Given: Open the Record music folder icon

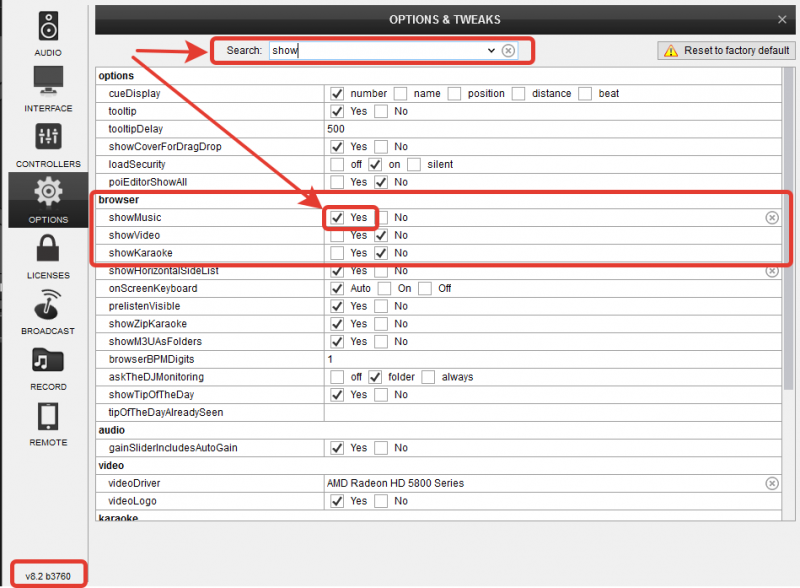Looking at the screenshot, I should tap(48, 360).
